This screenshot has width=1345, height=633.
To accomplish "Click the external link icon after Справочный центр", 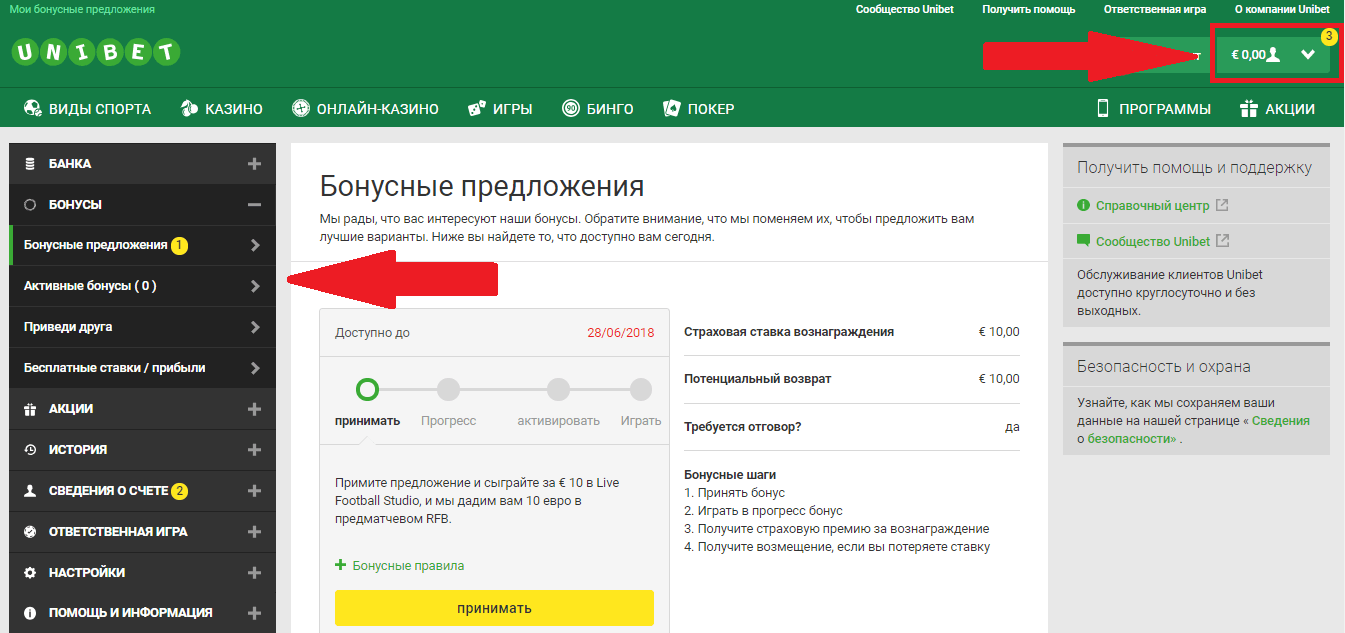I will click(x=1222, y=206).
